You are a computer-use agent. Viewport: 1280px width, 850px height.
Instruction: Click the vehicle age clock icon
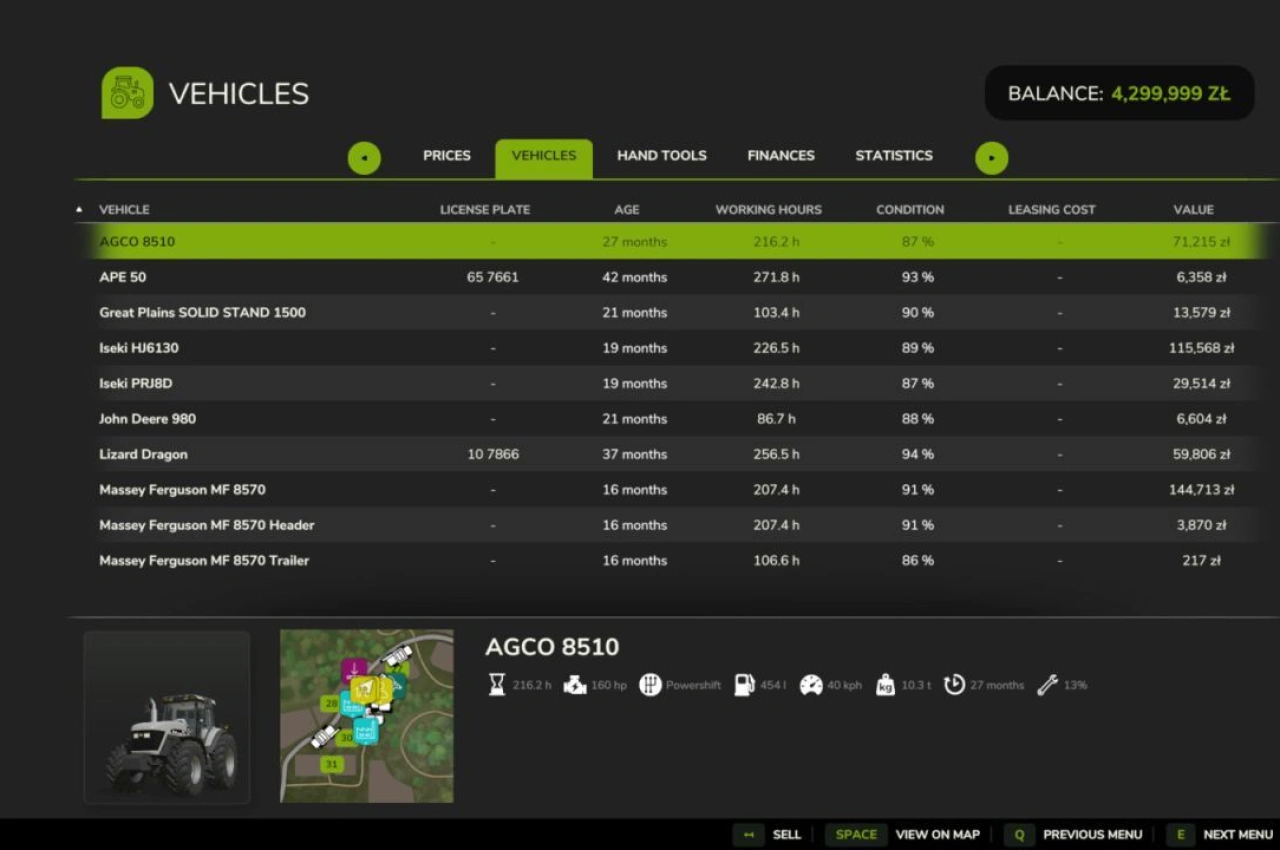point(954,685)
